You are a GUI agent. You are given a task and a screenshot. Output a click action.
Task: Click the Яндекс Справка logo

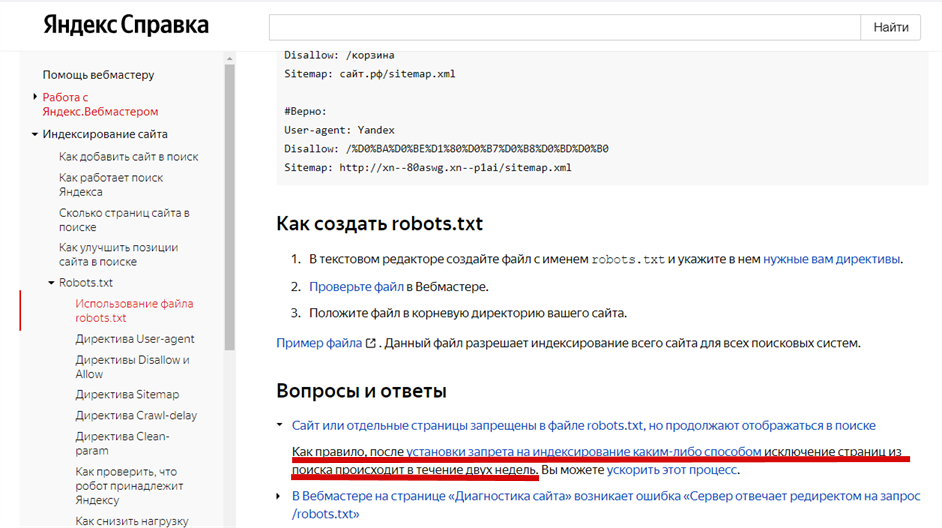click(x=126, y=25)
